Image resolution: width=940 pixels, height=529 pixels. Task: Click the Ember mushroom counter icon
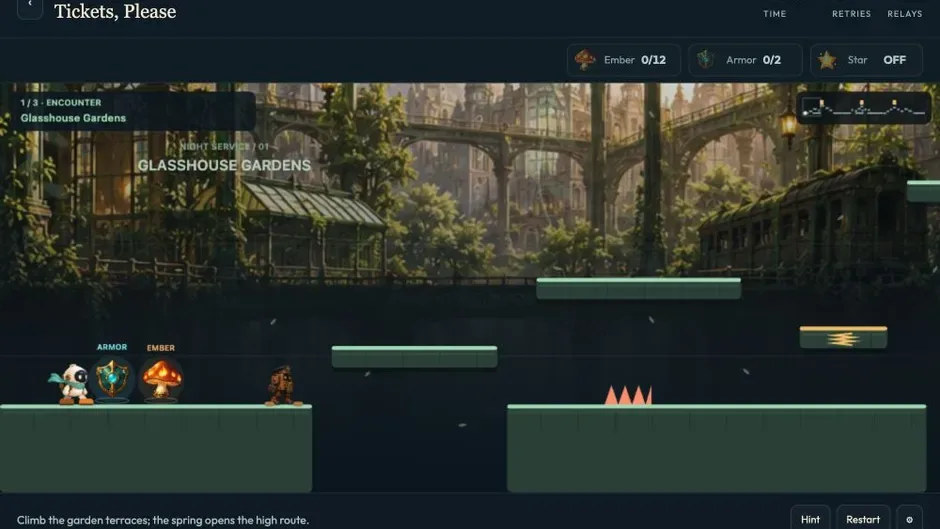(585, 59)
